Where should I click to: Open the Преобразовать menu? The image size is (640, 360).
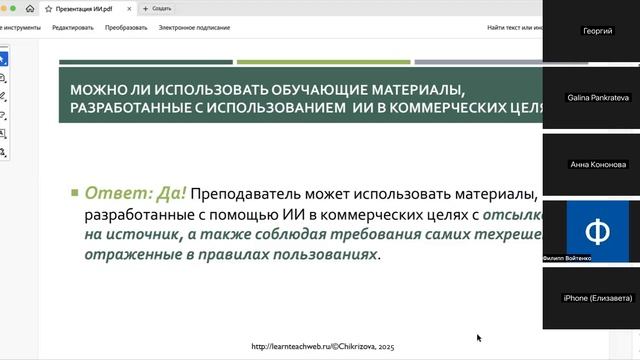(x=126, y=28)
